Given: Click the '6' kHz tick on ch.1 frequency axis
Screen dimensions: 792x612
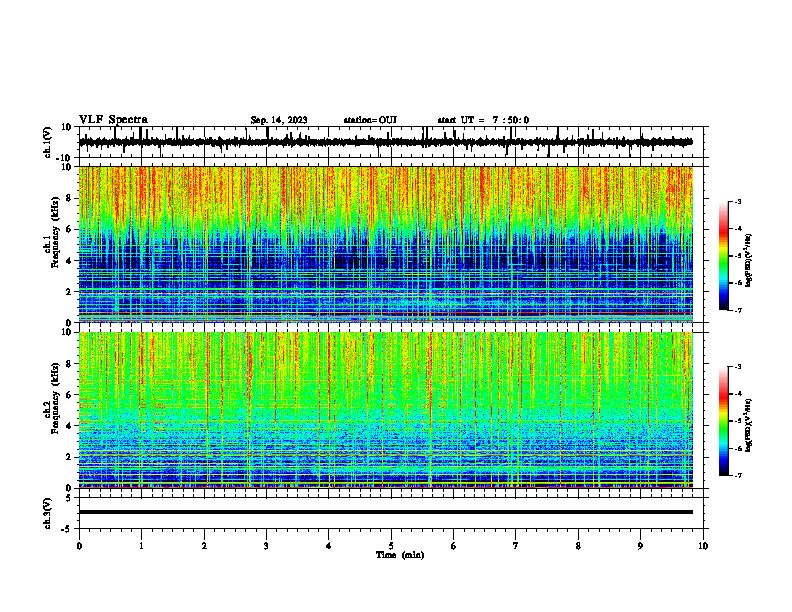Looking at the screenshot, I should tap(70, 230).
